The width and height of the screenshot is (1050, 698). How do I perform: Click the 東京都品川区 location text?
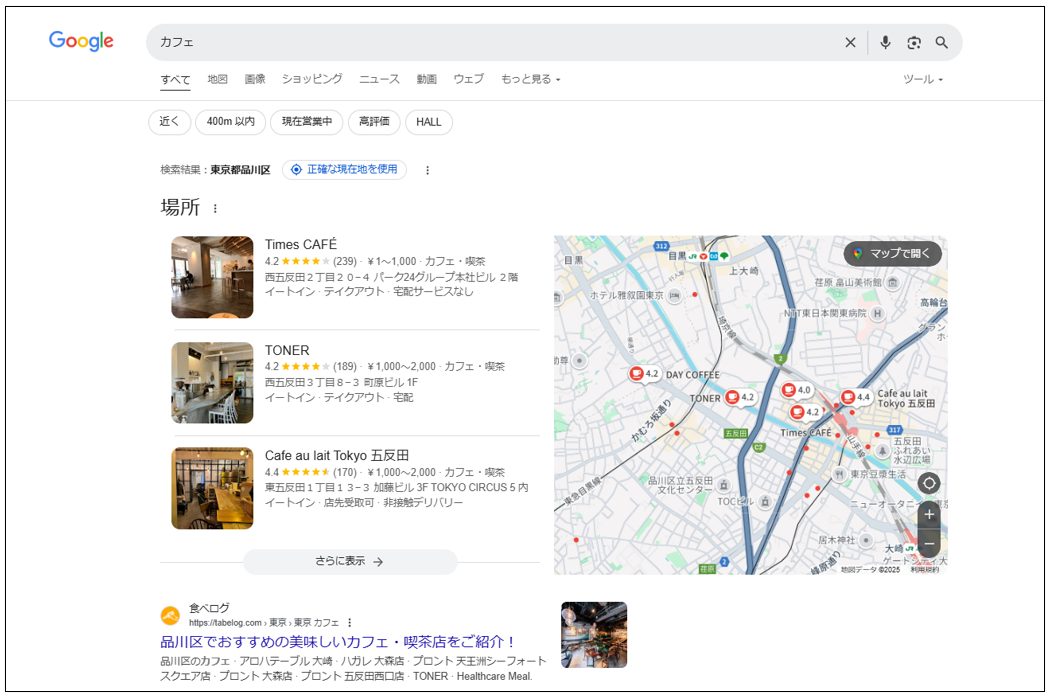click(x=240, y=170)
